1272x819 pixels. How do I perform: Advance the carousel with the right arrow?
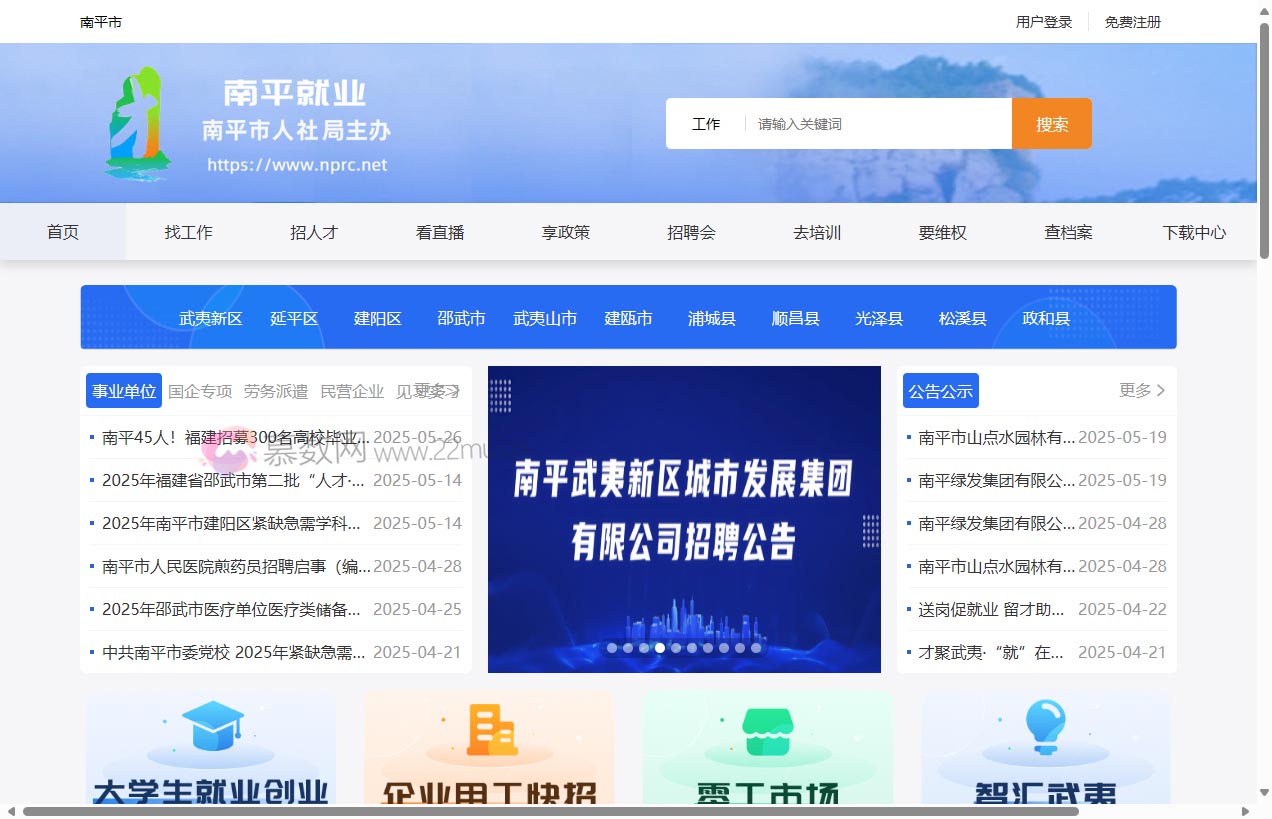tap(860, 518)
